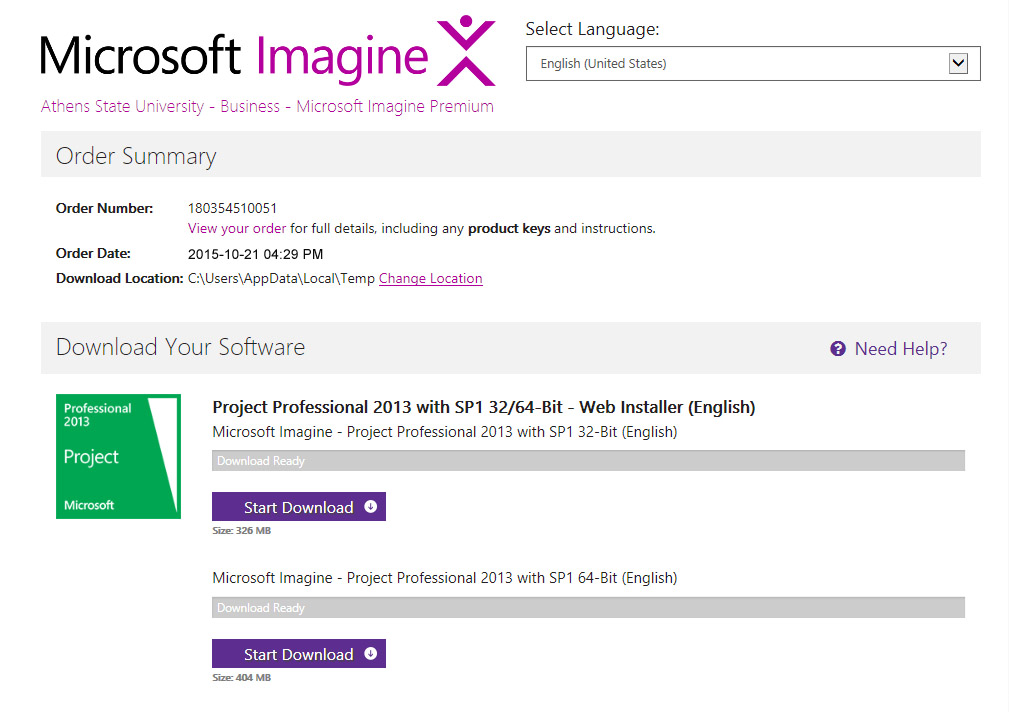Click the download arrow icon on the 64-Bit button
Image resolution: width=1009 pixels, height=712 pixels.
(371, 654)
